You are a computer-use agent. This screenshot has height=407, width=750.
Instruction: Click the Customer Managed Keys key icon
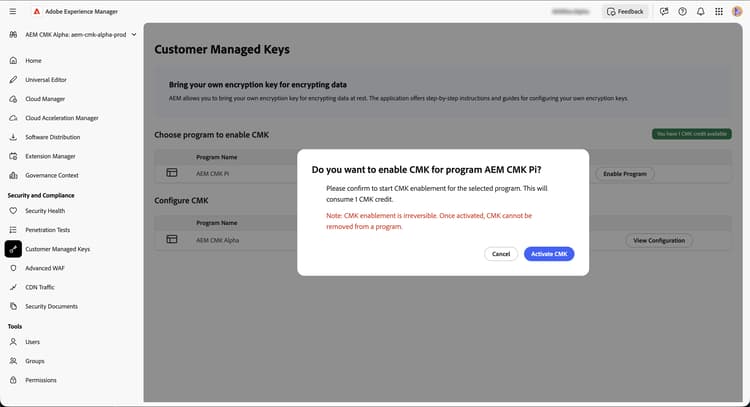[13, 249]
